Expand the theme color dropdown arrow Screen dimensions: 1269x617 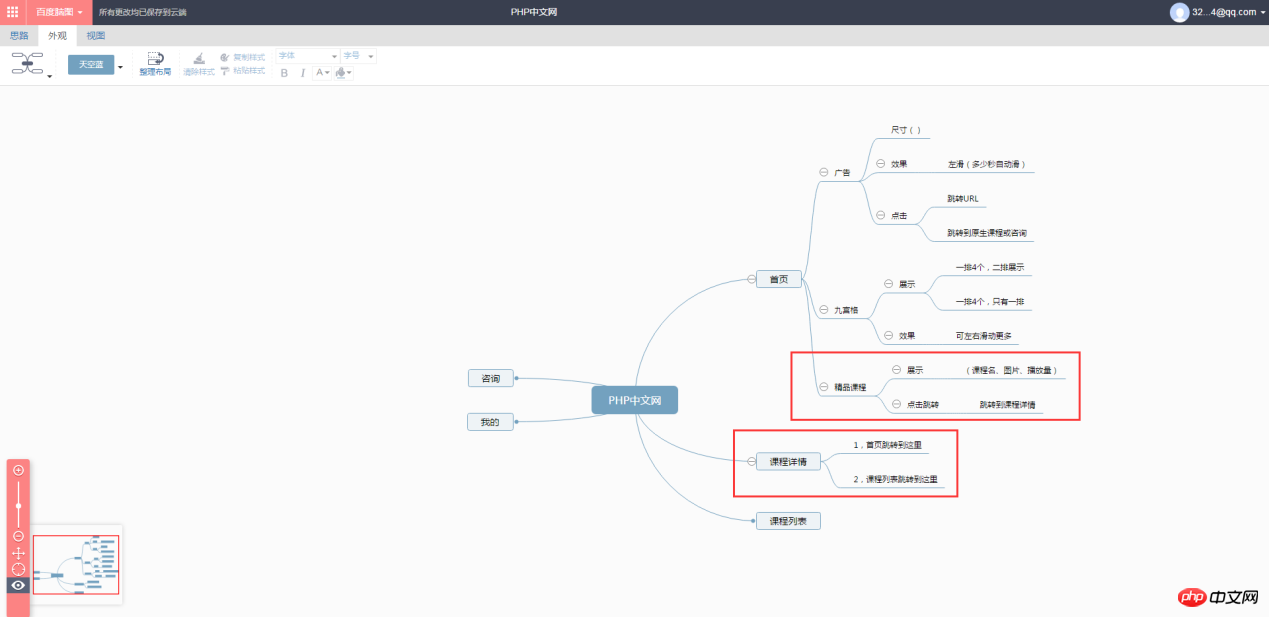tap(121, 67)
